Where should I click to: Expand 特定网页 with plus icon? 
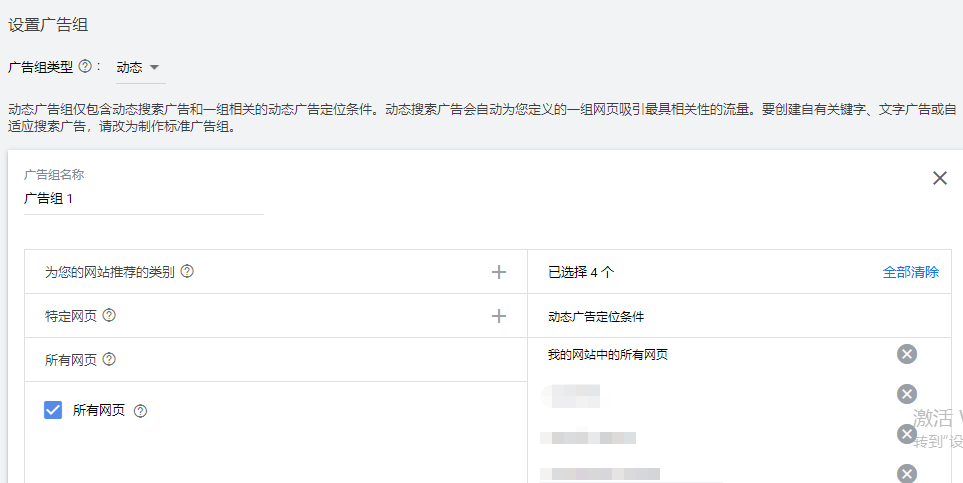coord(499,316)
